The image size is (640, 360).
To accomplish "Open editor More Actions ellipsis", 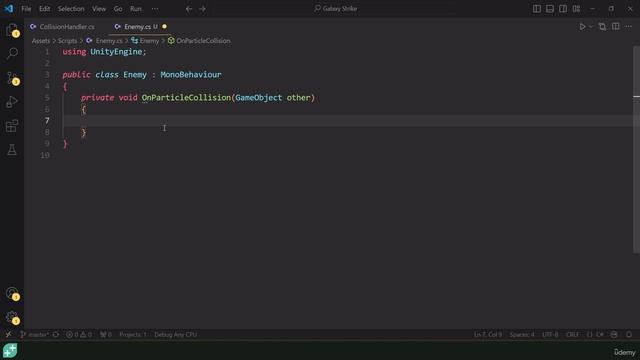I will (629, 27).
